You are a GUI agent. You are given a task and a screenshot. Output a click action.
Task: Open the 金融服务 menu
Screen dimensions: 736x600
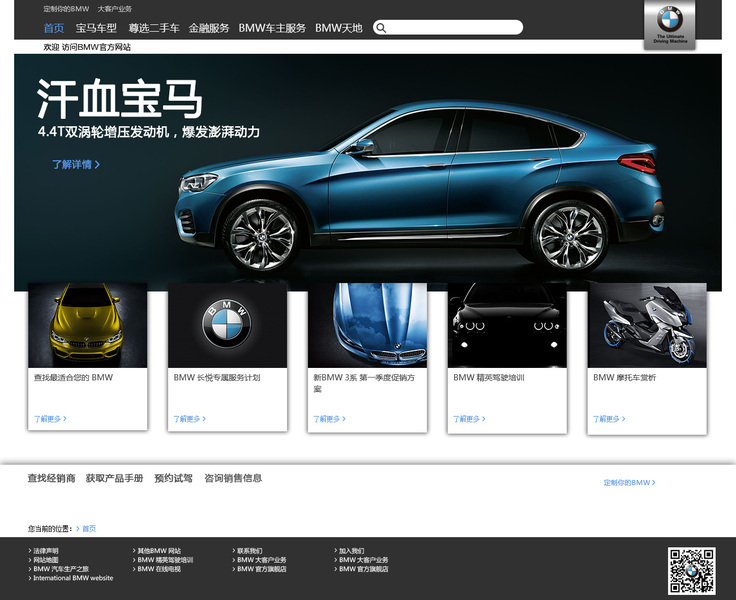point(209,28)
